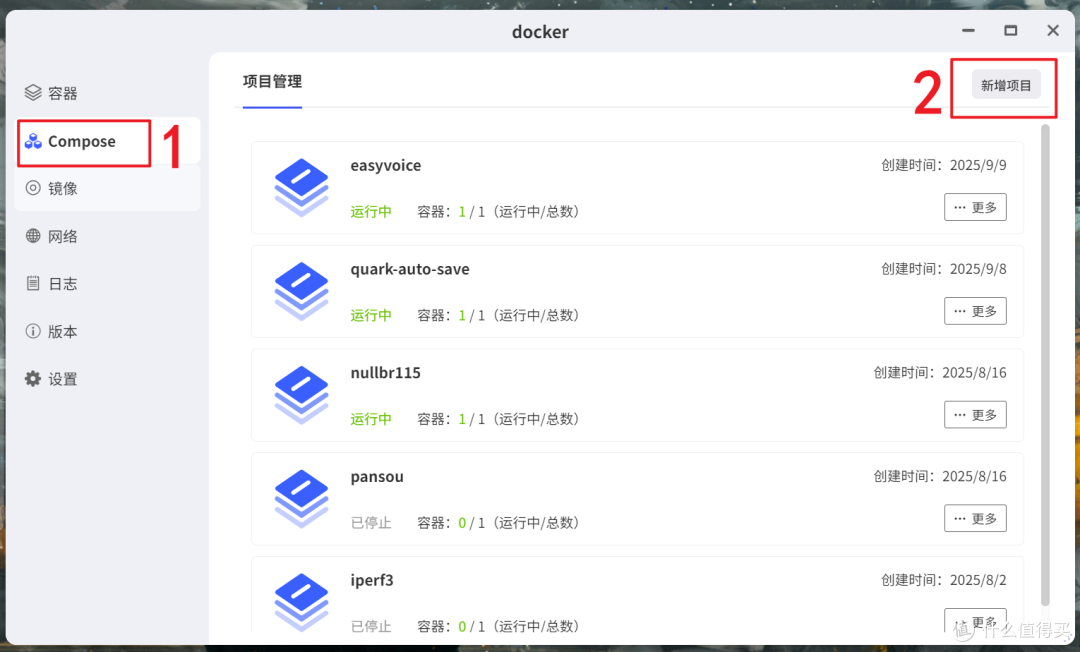This screenshot has height=652, width=1080.
Task: Open the 设置 settings section
Action: [107, 379]
